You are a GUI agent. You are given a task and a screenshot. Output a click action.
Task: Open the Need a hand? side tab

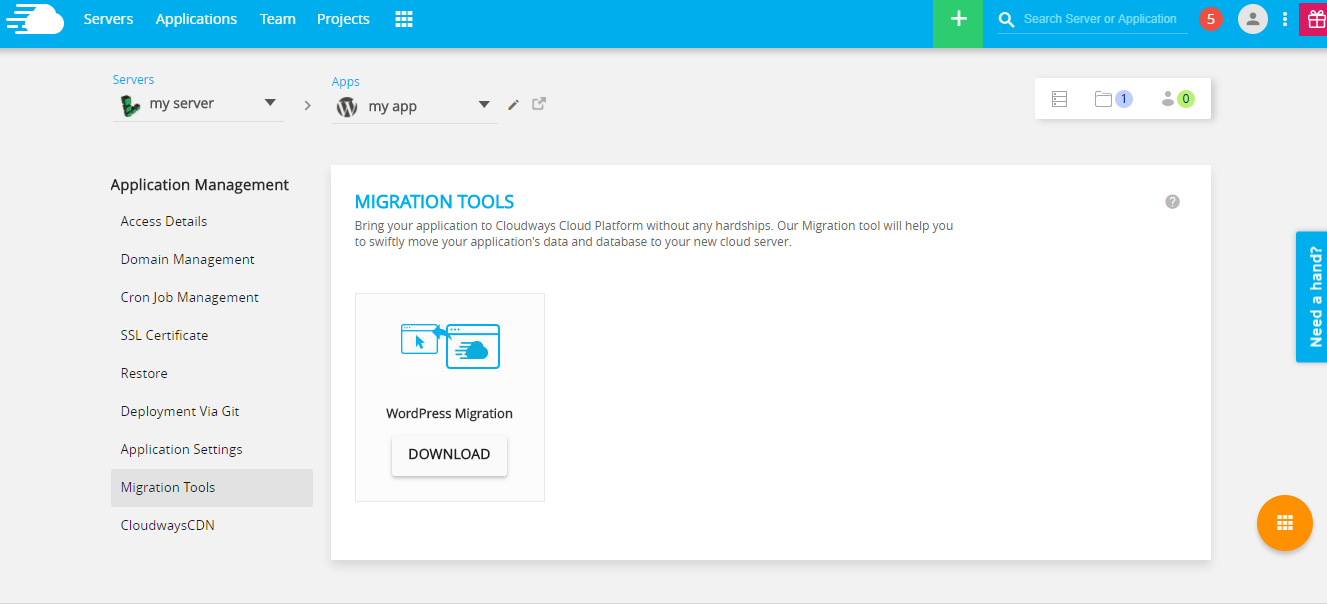point(1312,297)
